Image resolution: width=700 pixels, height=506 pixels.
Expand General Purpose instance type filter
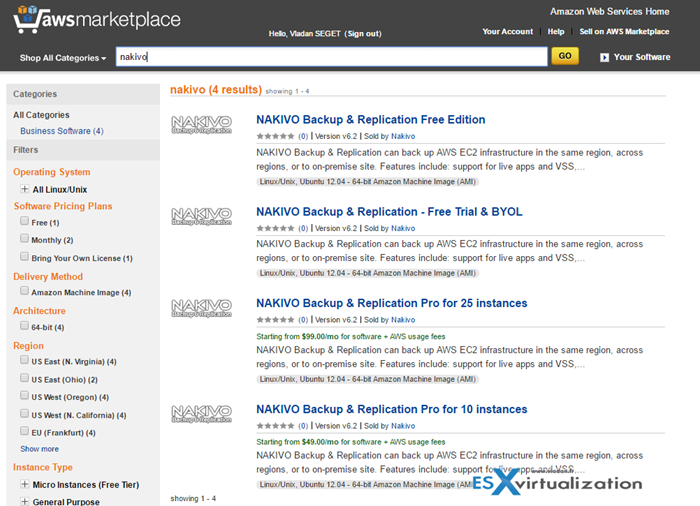pos(25,501)
